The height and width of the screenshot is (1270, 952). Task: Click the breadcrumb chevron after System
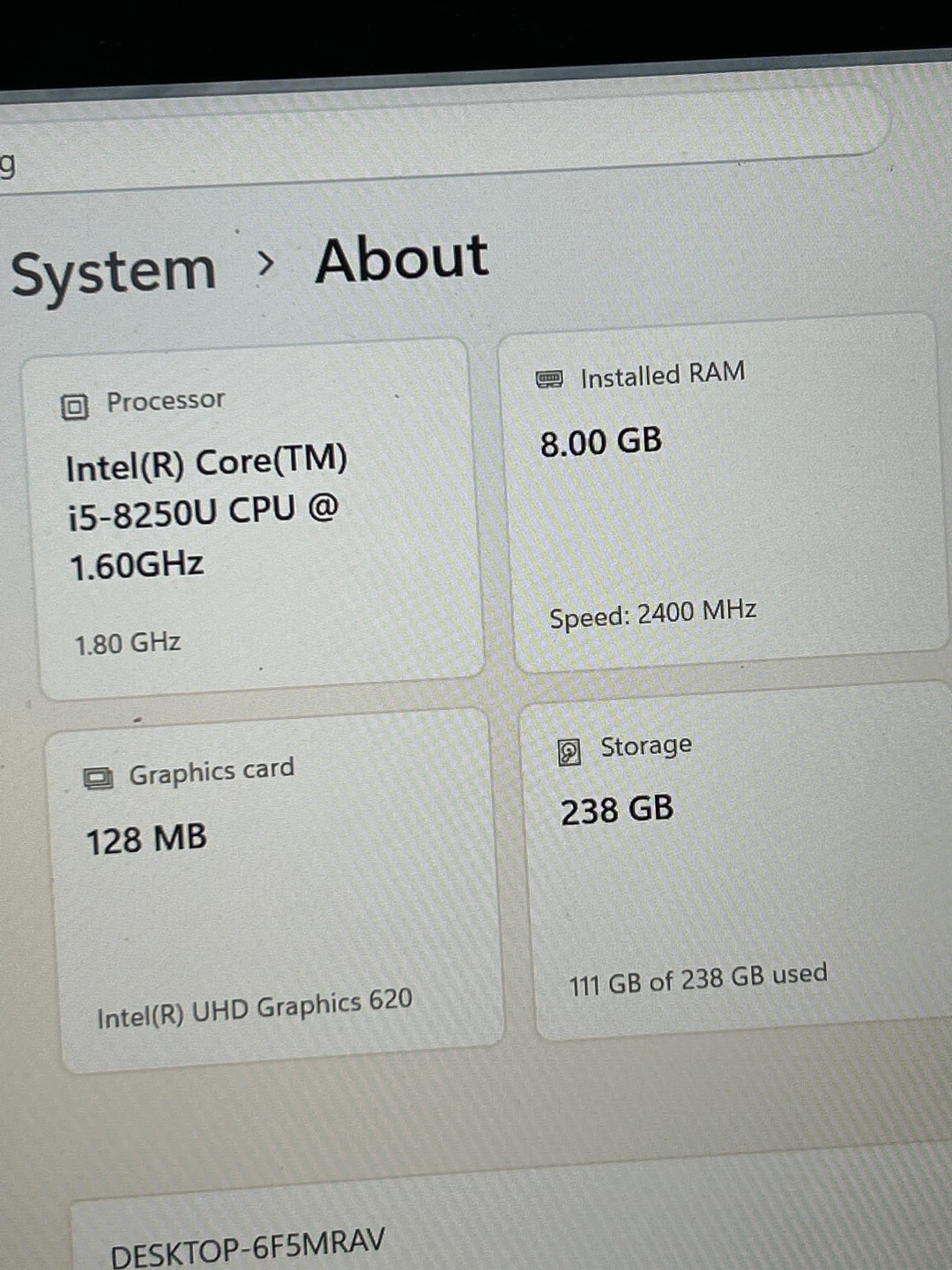(265, 262)
